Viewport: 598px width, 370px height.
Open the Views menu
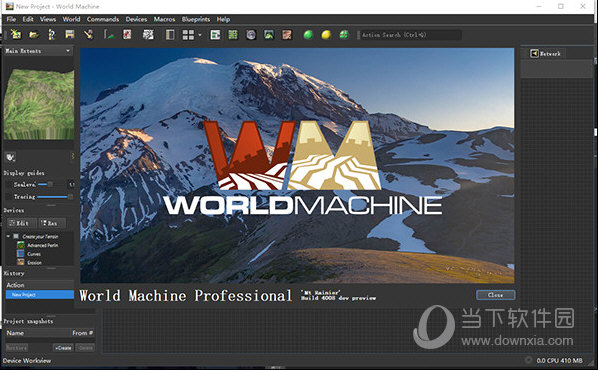48,19
